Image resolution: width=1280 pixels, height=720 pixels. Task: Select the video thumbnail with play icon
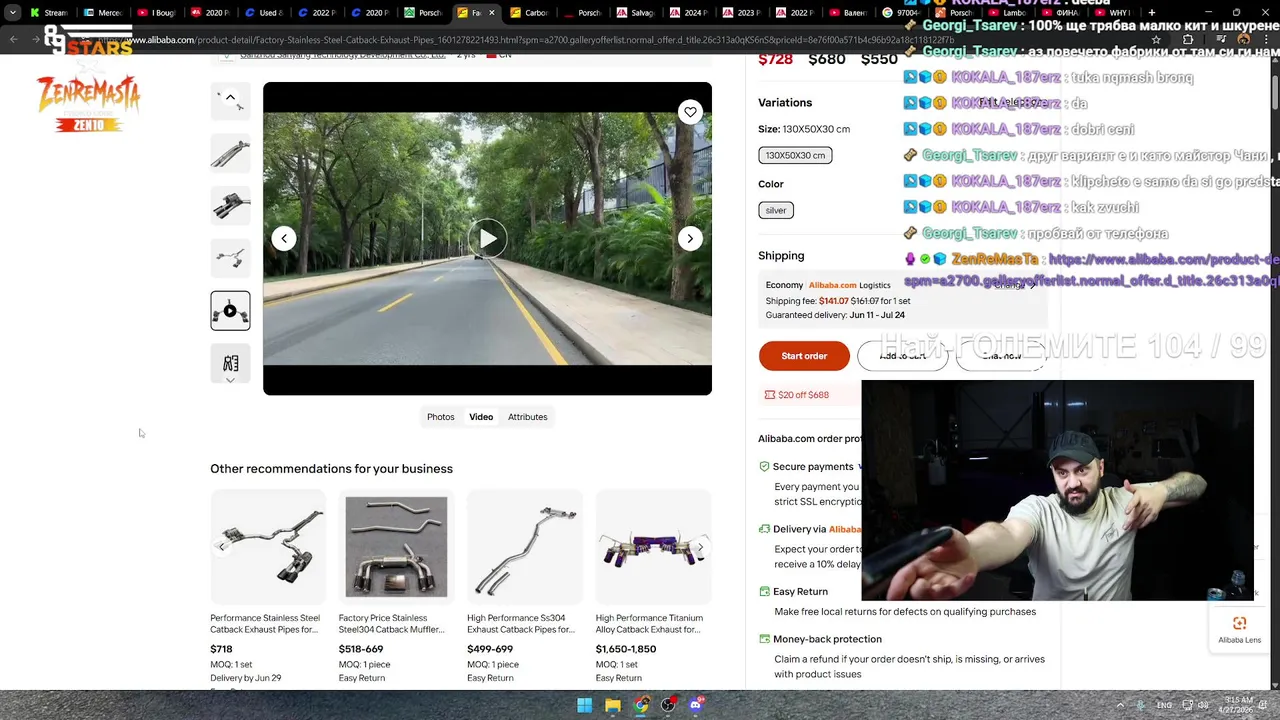(x=230, y=311)
